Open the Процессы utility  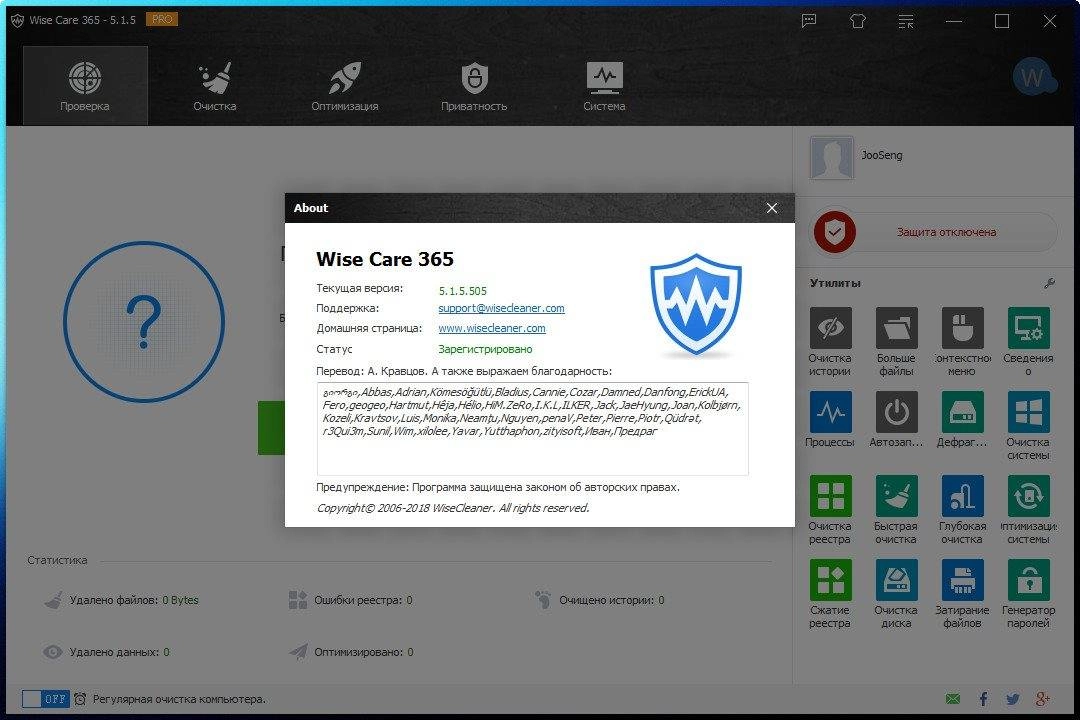(x=830, y=419)
